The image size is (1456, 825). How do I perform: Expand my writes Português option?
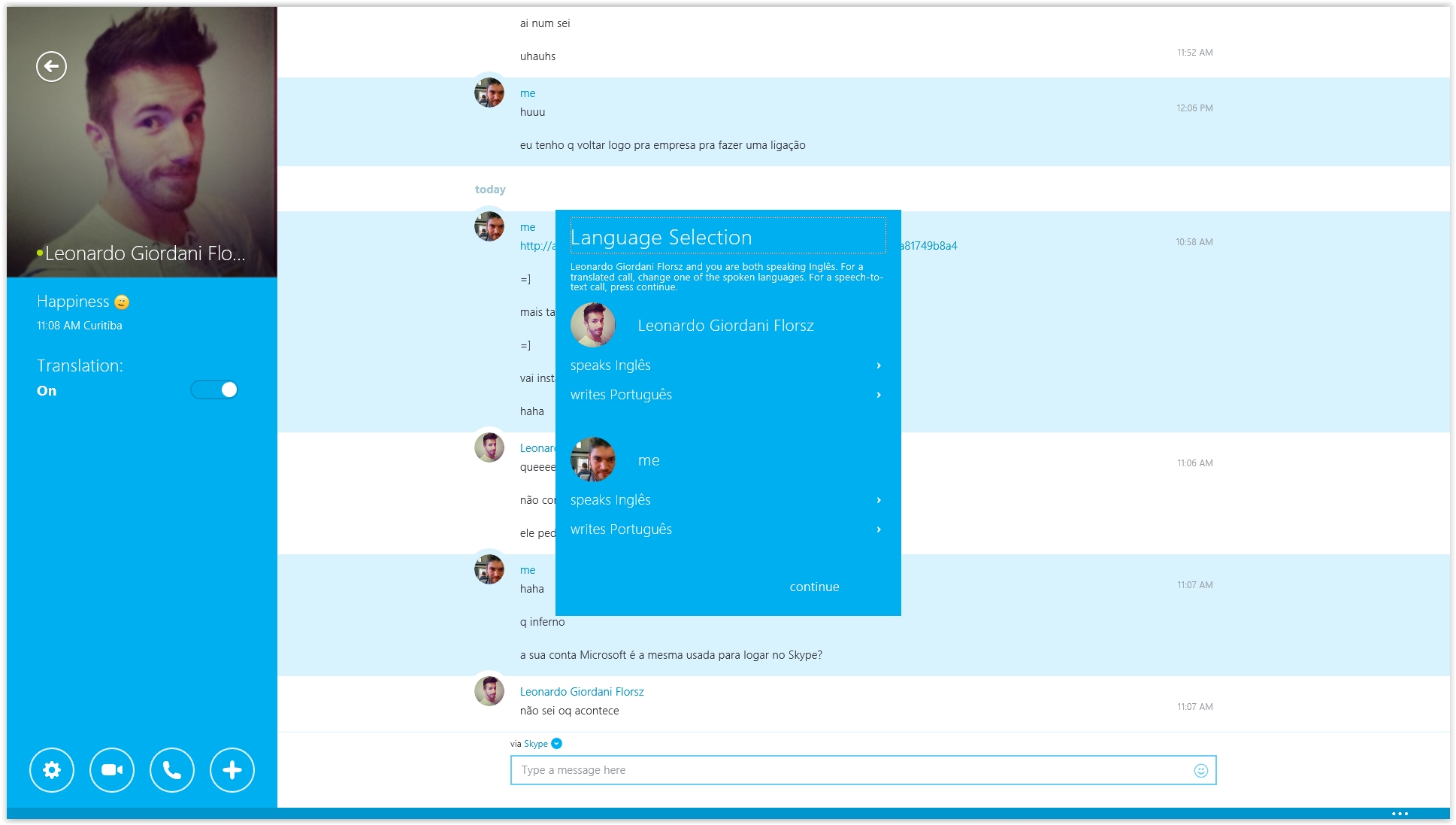[x=728, y=529]
